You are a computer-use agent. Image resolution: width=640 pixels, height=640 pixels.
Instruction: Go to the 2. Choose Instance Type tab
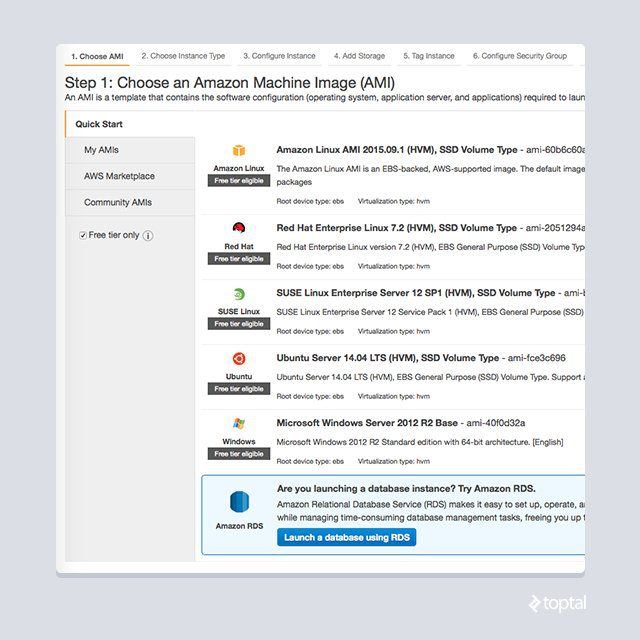[x=183, y=56]
